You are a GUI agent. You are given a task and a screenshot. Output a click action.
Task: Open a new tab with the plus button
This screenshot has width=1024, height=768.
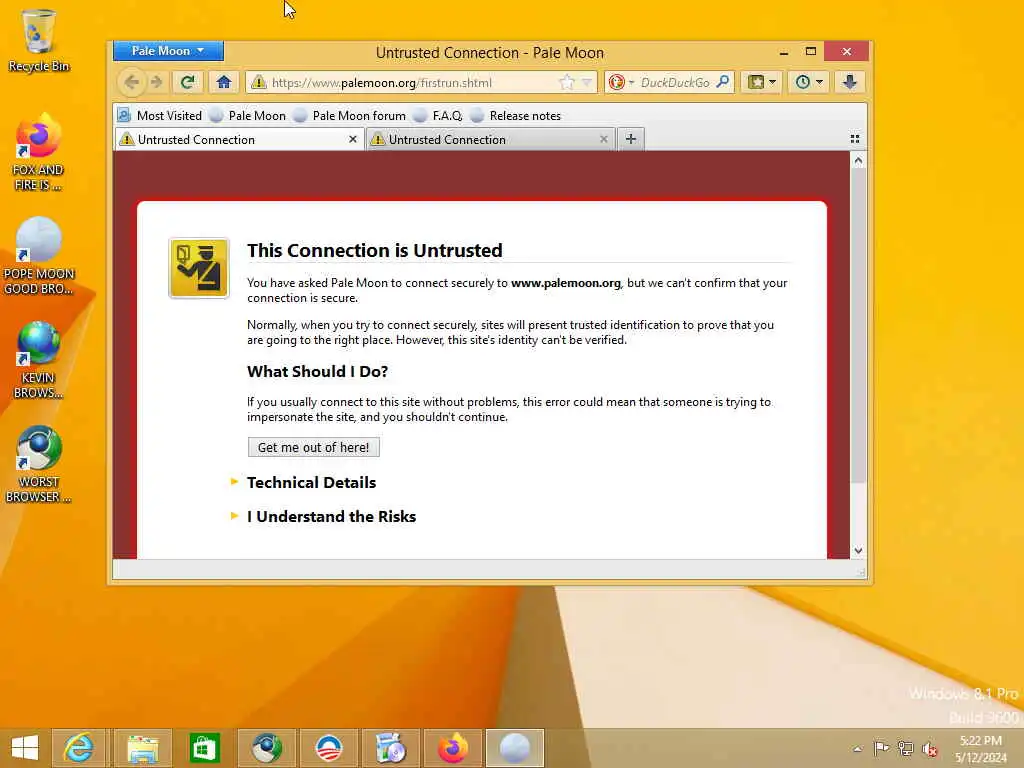click(631, 139)
